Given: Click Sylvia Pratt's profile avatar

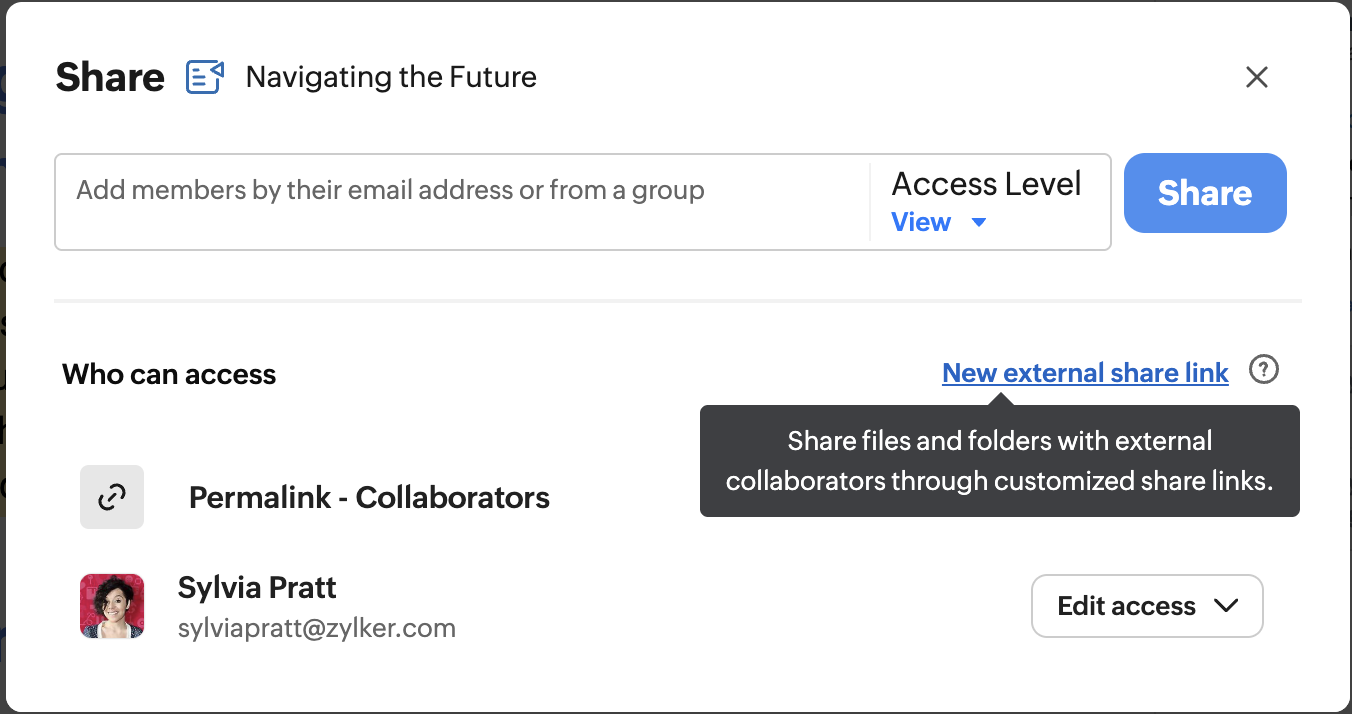Looking at the screenshot, I should (x=112, y=606).
